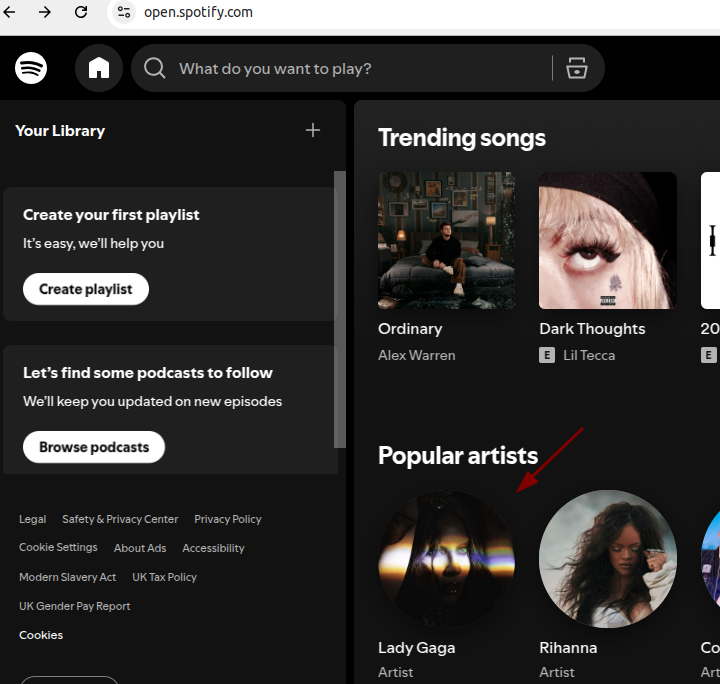
Task: Reload the page
Action: click(x=81, y=12)
